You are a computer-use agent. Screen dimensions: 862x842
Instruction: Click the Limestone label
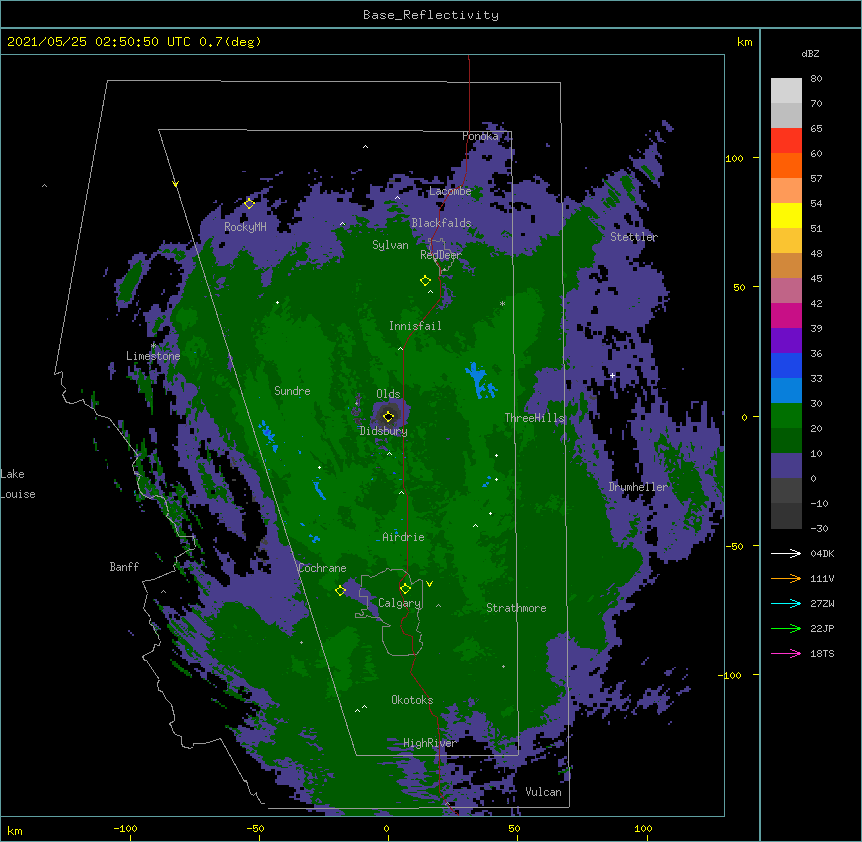click(x=153, y=356)
